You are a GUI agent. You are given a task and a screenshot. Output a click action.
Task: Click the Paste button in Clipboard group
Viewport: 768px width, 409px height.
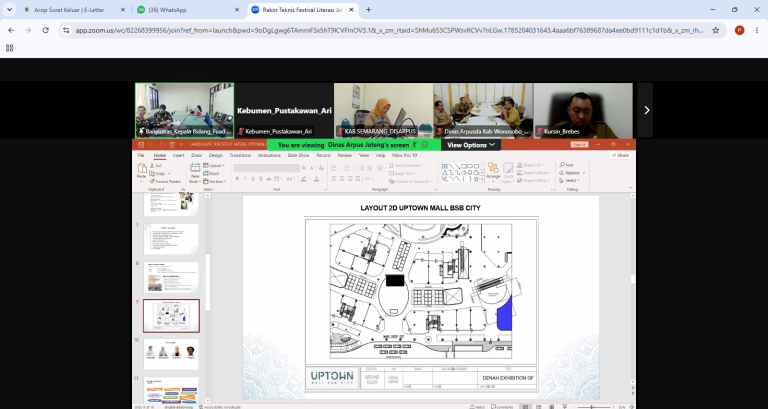click(142, 171)
